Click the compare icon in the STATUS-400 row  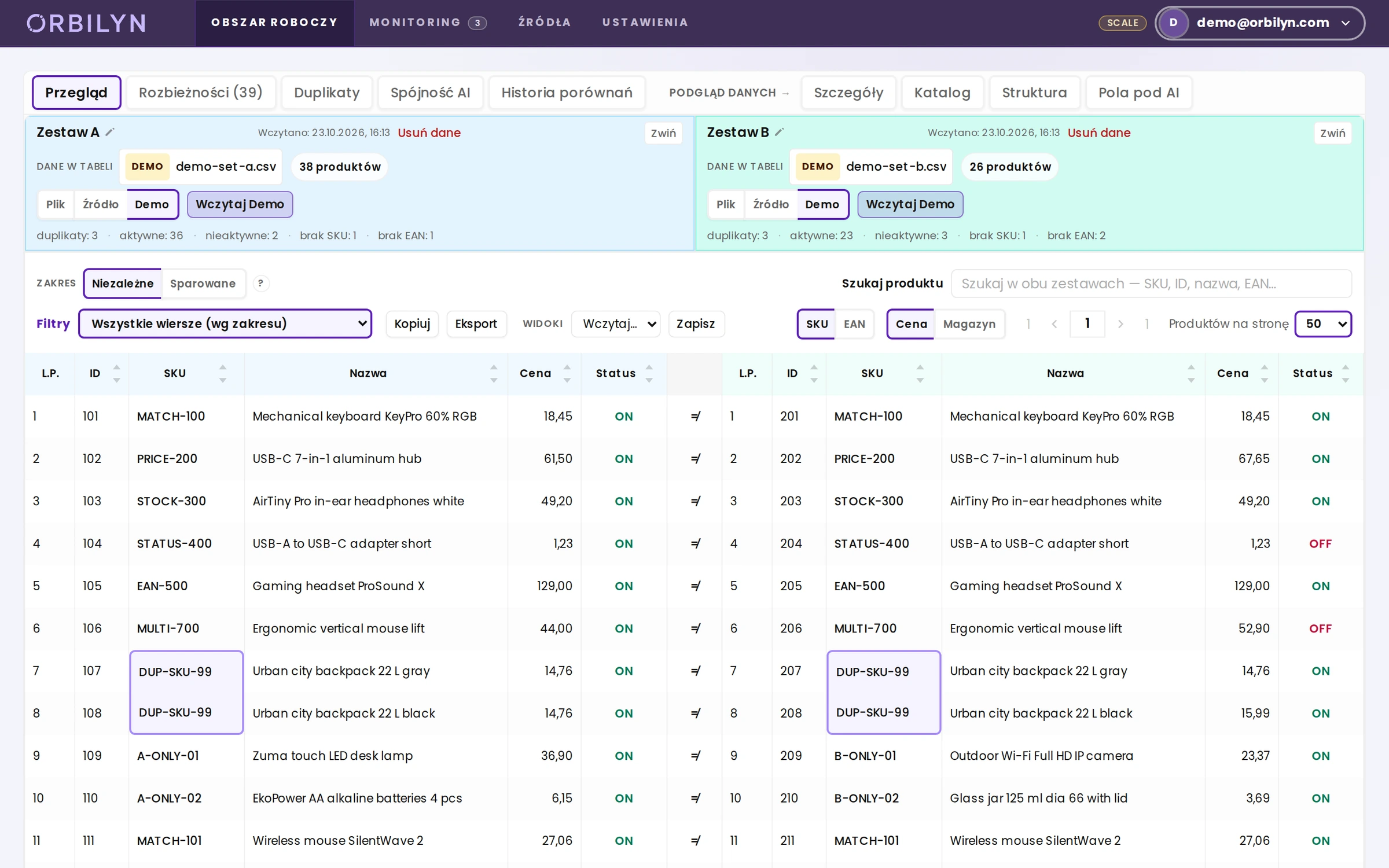695,543
